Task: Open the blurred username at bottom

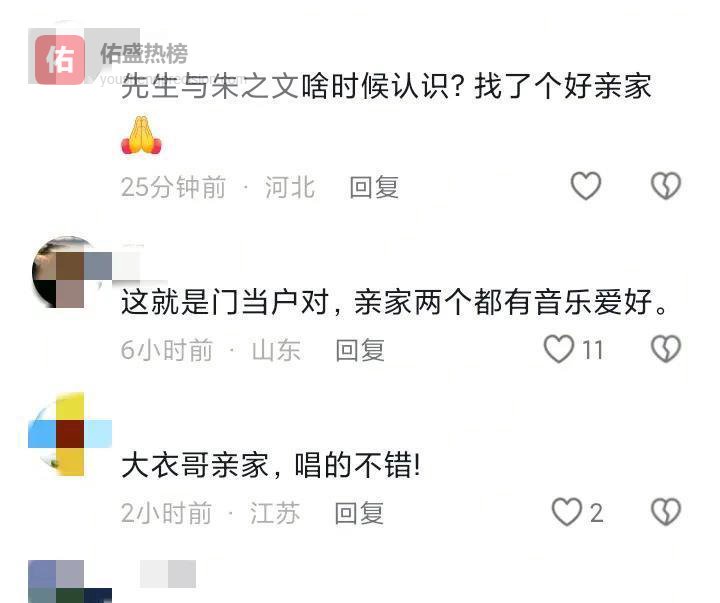Action: 168,574
